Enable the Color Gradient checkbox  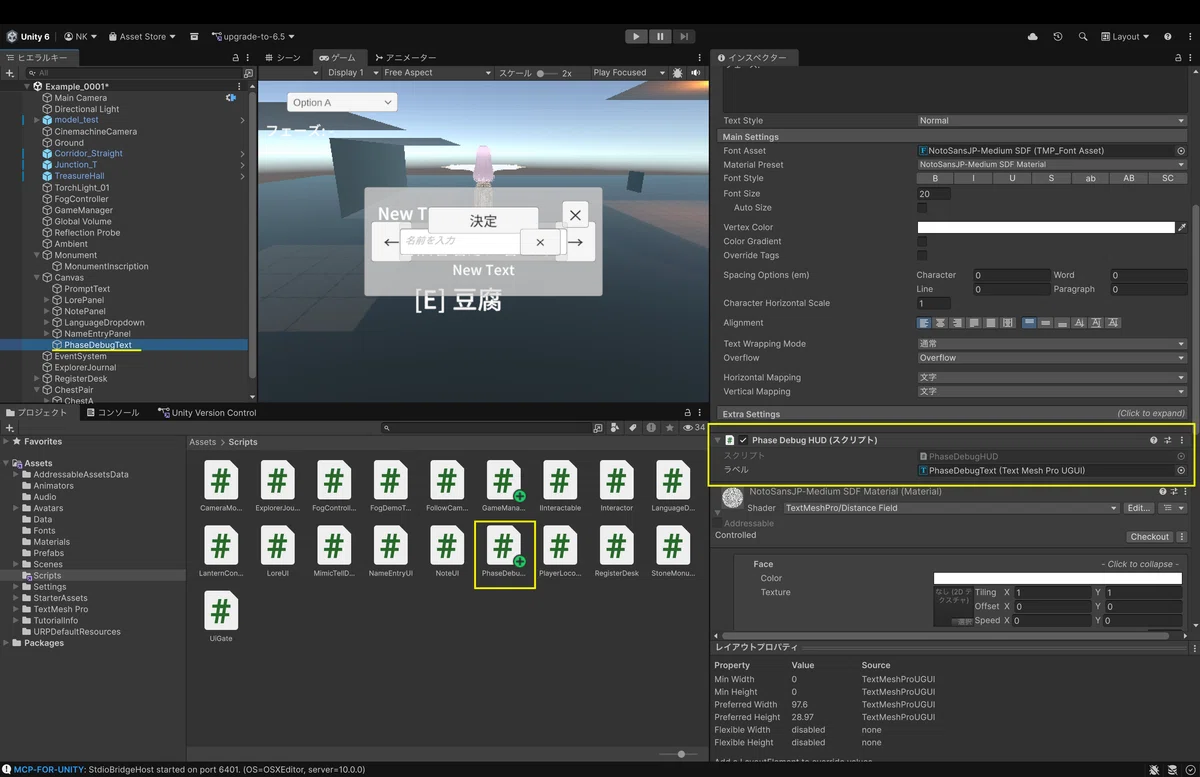pos(922,242)
